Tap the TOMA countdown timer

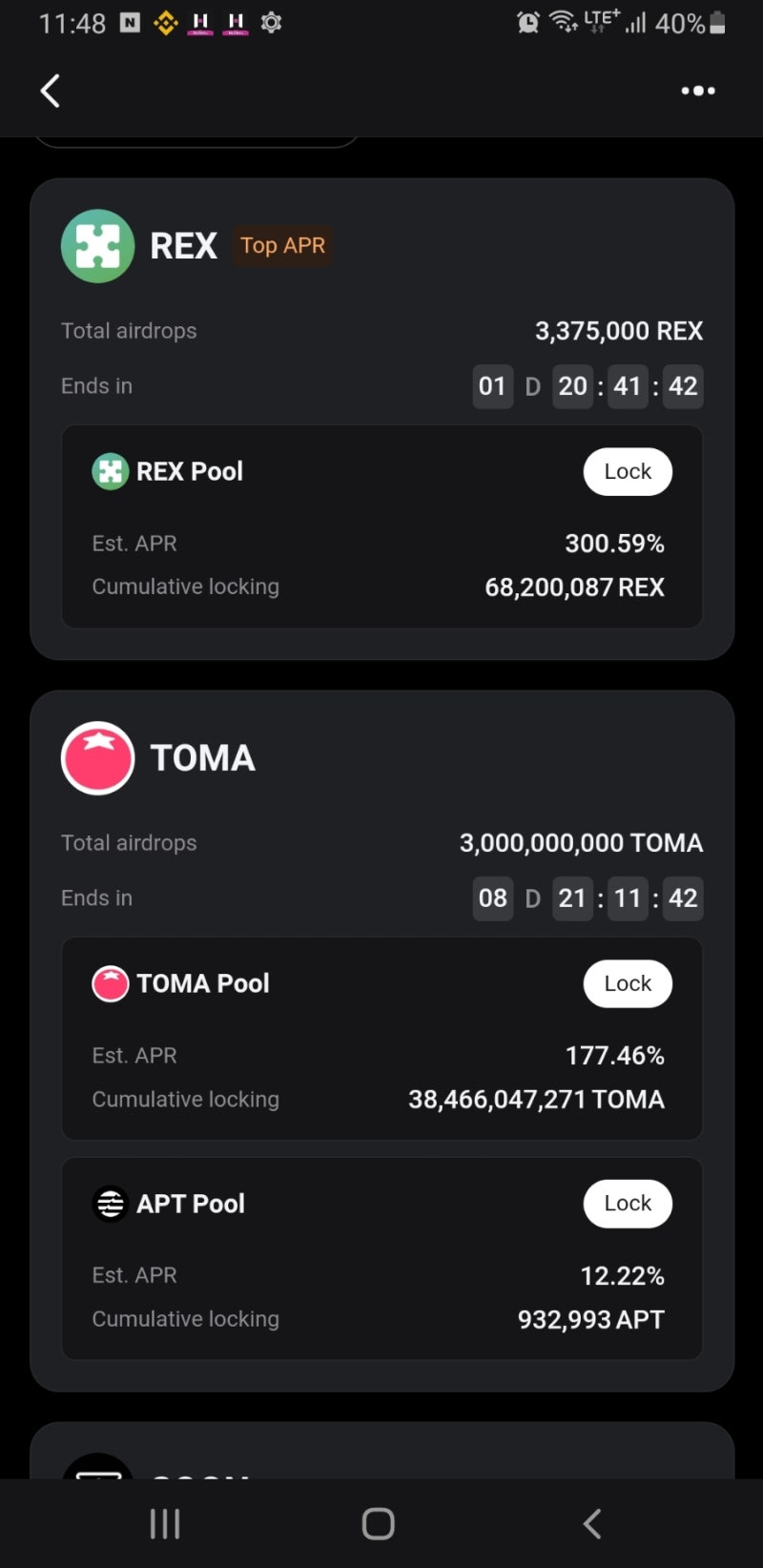coord(588,898)
